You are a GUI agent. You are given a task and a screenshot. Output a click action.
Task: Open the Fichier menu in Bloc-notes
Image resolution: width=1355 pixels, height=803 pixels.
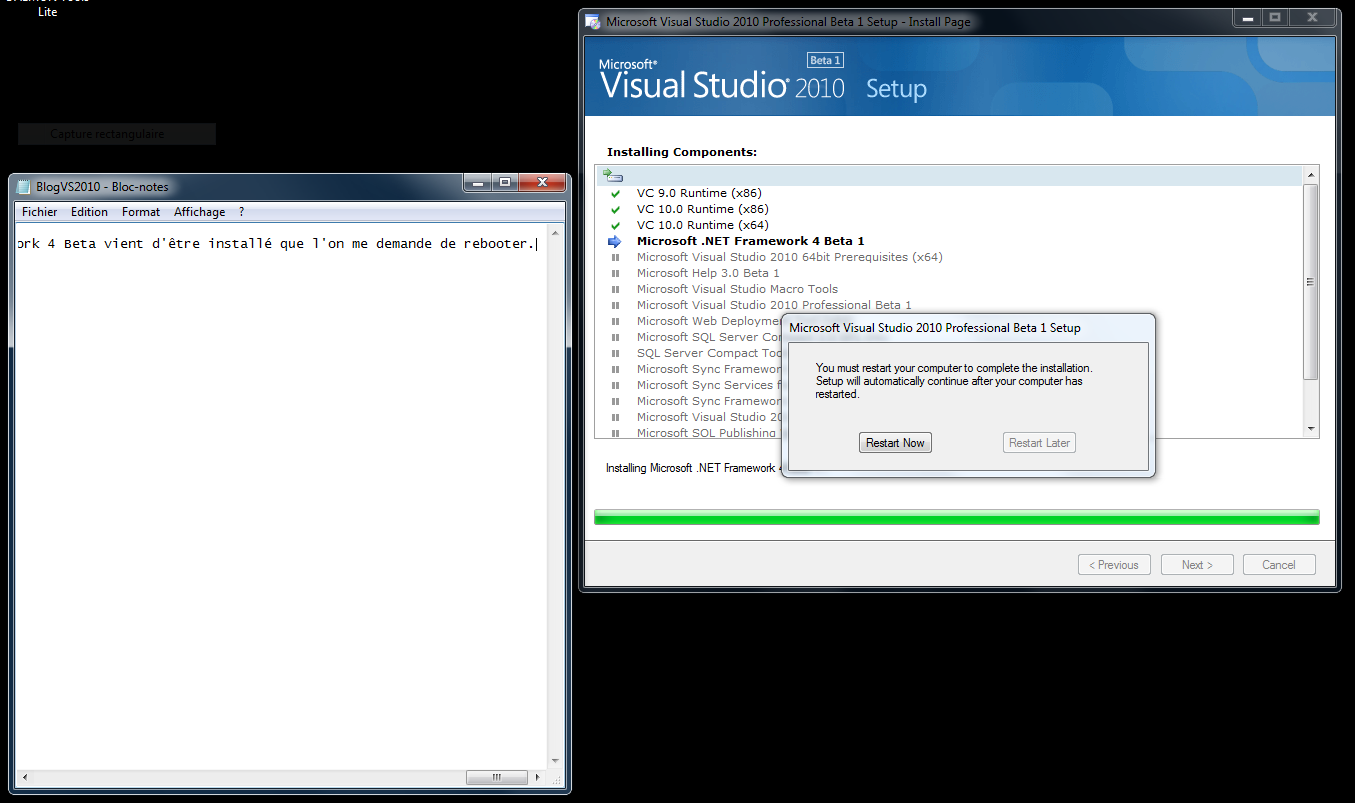(40, 212)
